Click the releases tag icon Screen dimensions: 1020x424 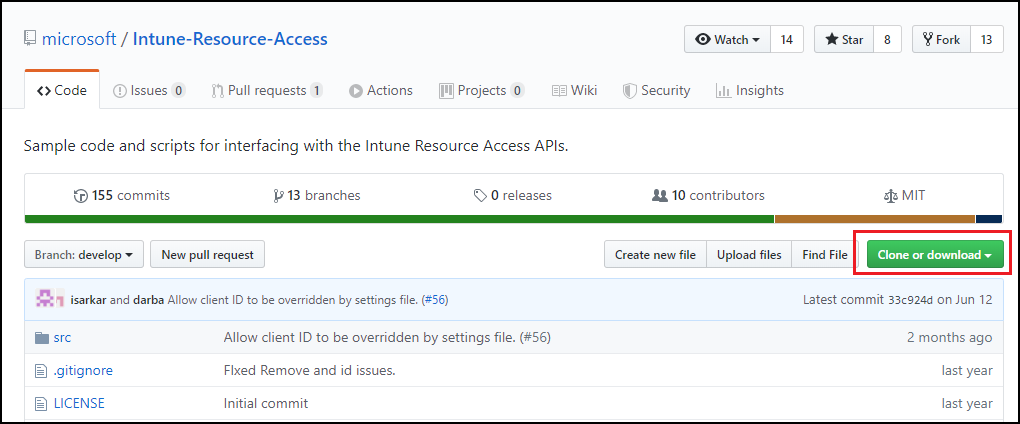pos(481,196)
